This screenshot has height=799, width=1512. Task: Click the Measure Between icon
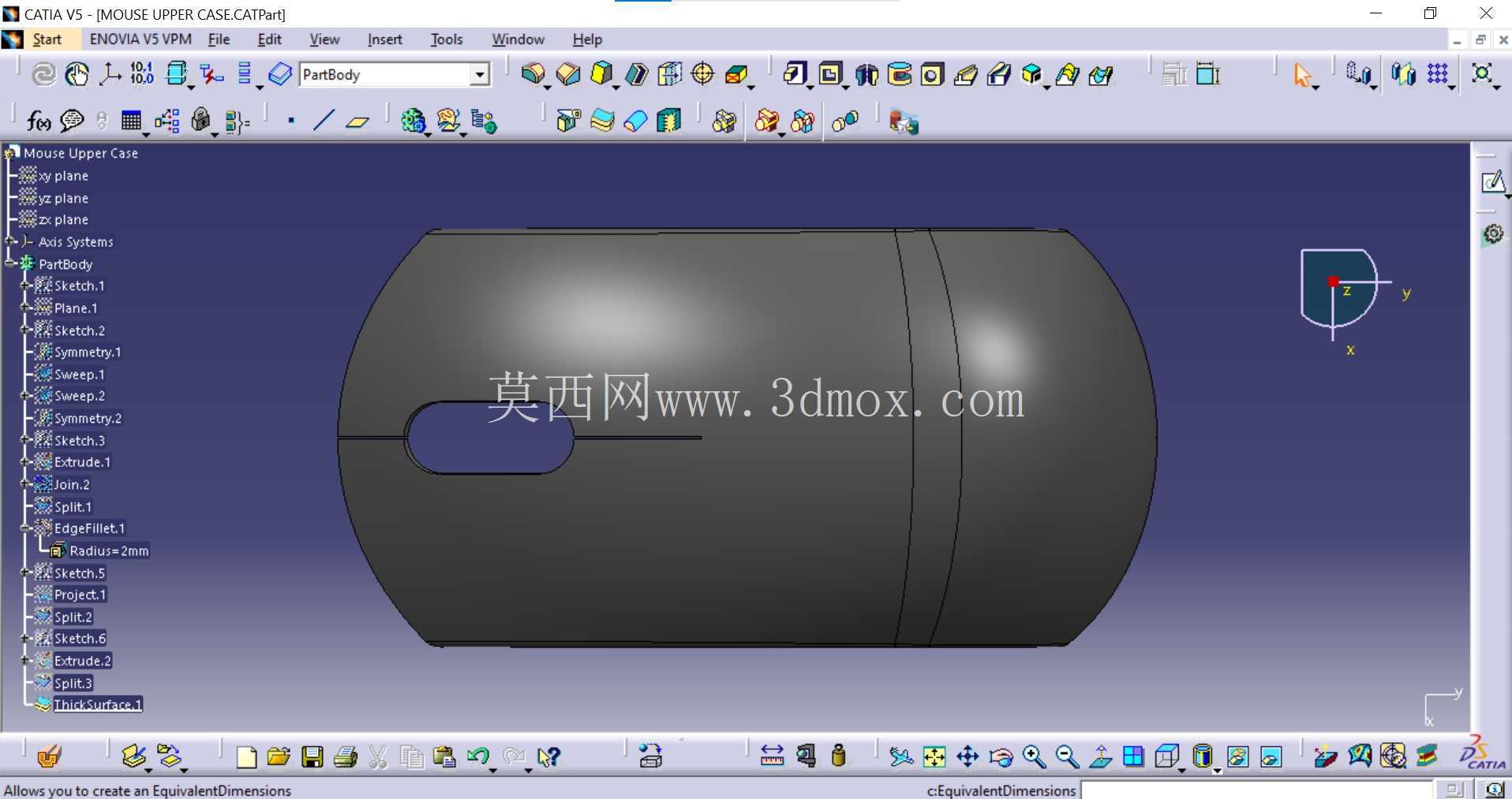coord(772,756)
